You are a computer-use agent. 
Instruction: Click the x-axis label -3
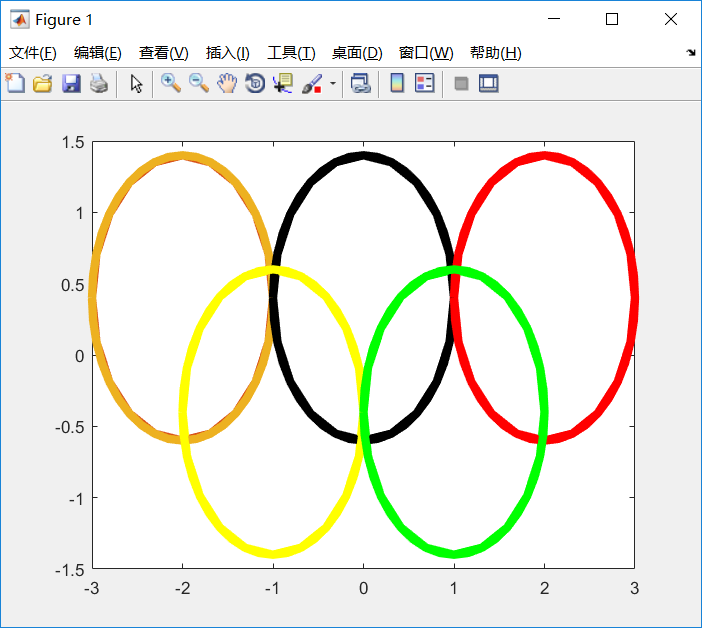91,588
